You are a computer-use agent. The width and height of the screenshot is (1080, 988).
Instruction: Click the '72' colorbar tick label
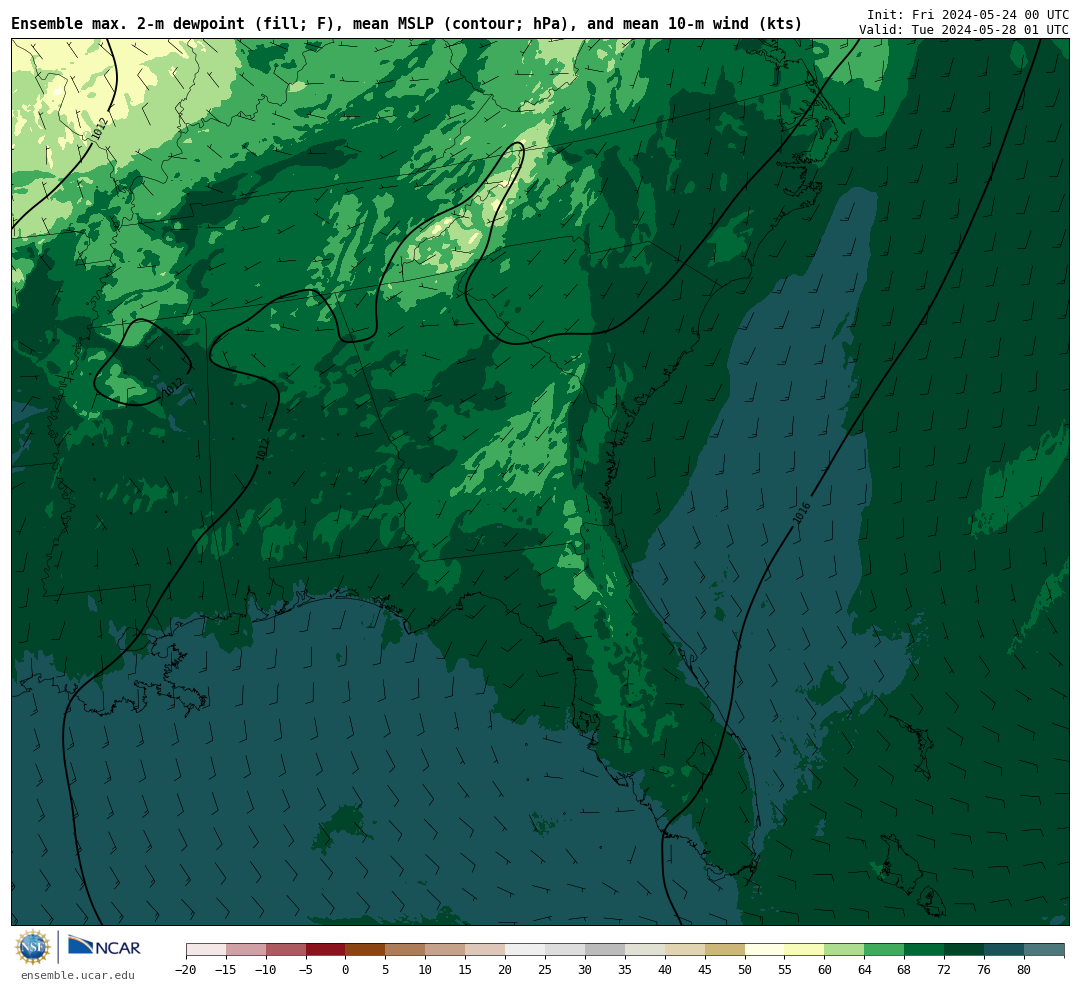coord(945,970)
